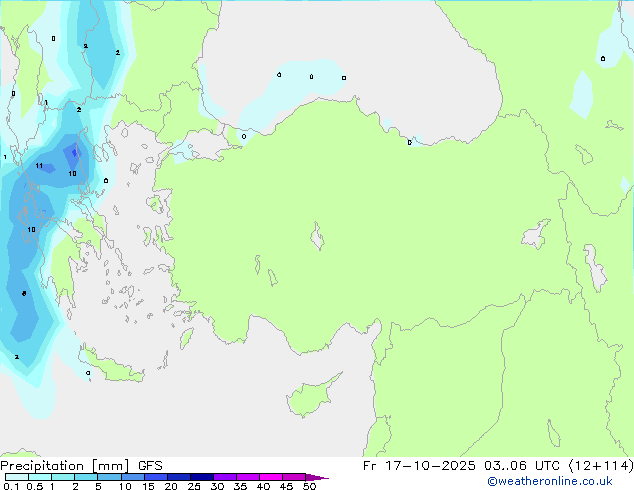This screenshot has height=490, width=634.
Task: Click the '25' label under legend
Action: pos(194,486)
